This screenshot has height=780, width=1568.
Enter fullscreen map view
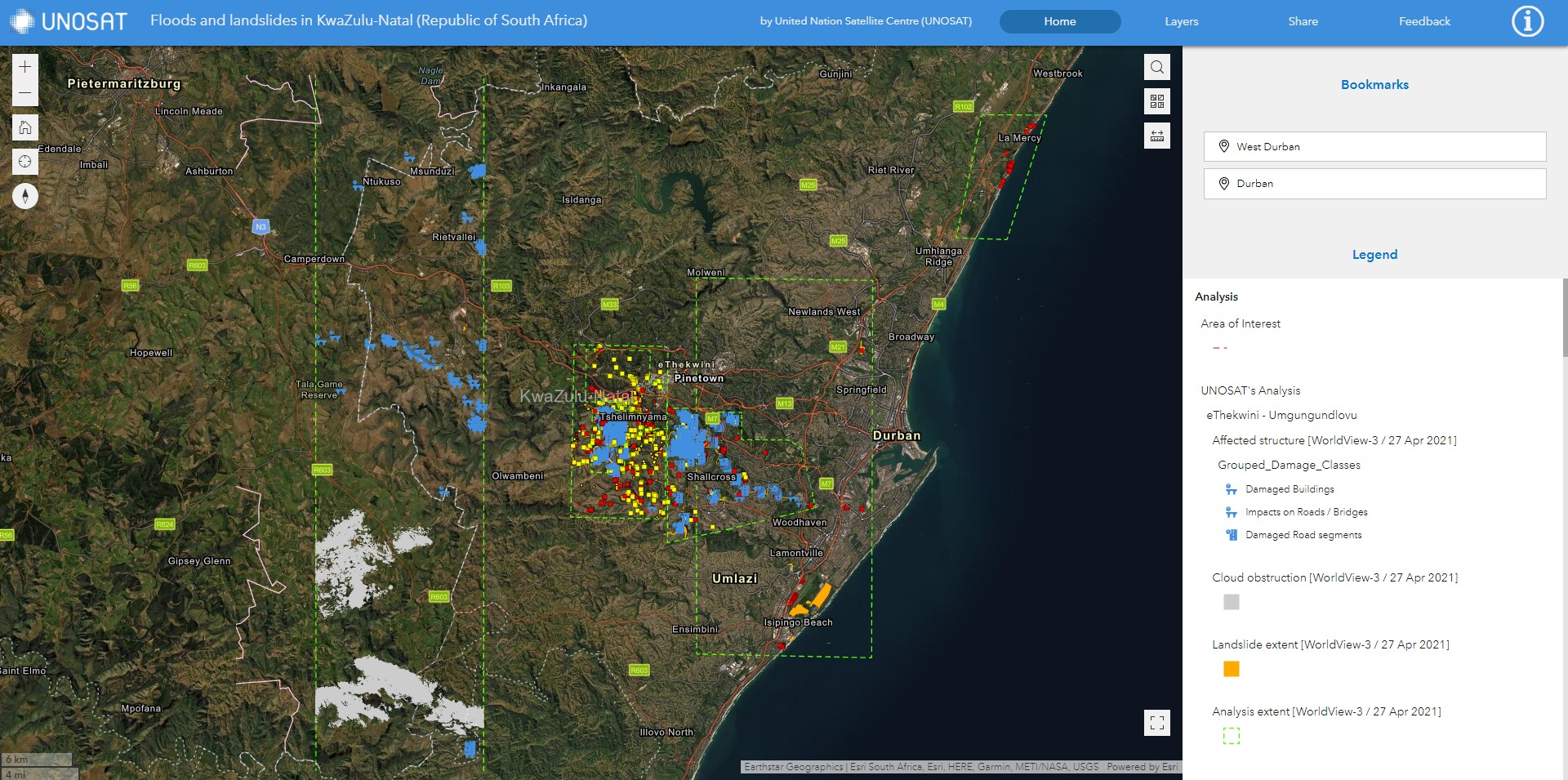click(x=1156, y=723)
